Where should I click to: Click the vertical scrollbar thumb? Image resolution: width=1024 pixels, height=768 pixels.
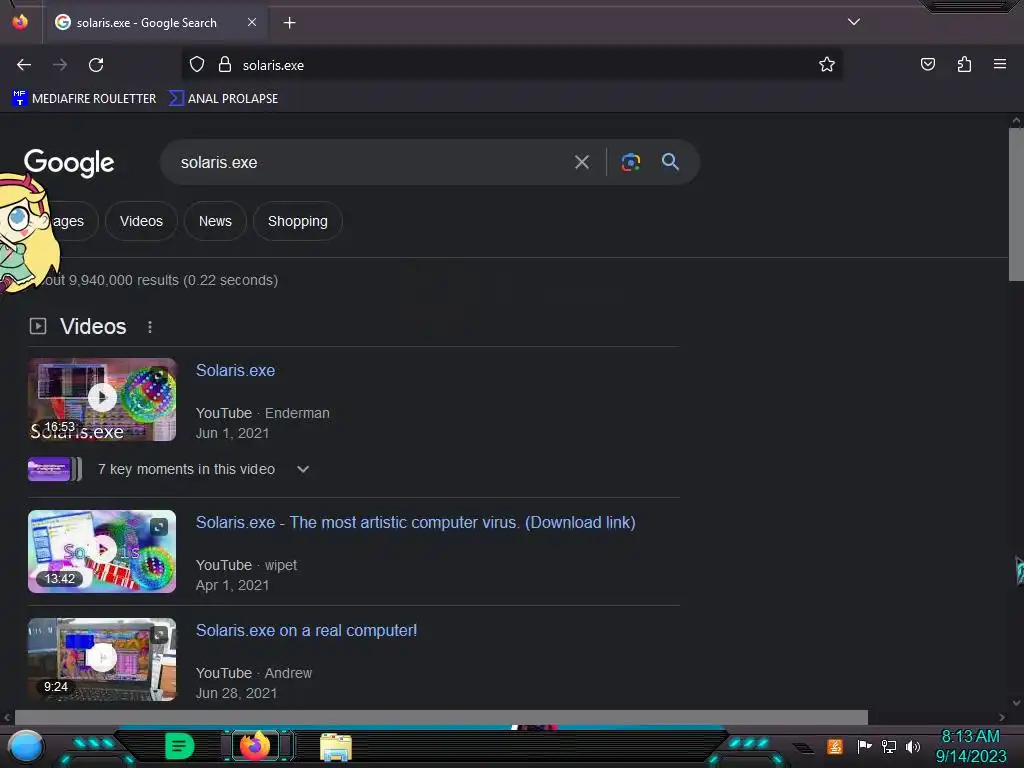(x=1016, y=204)
